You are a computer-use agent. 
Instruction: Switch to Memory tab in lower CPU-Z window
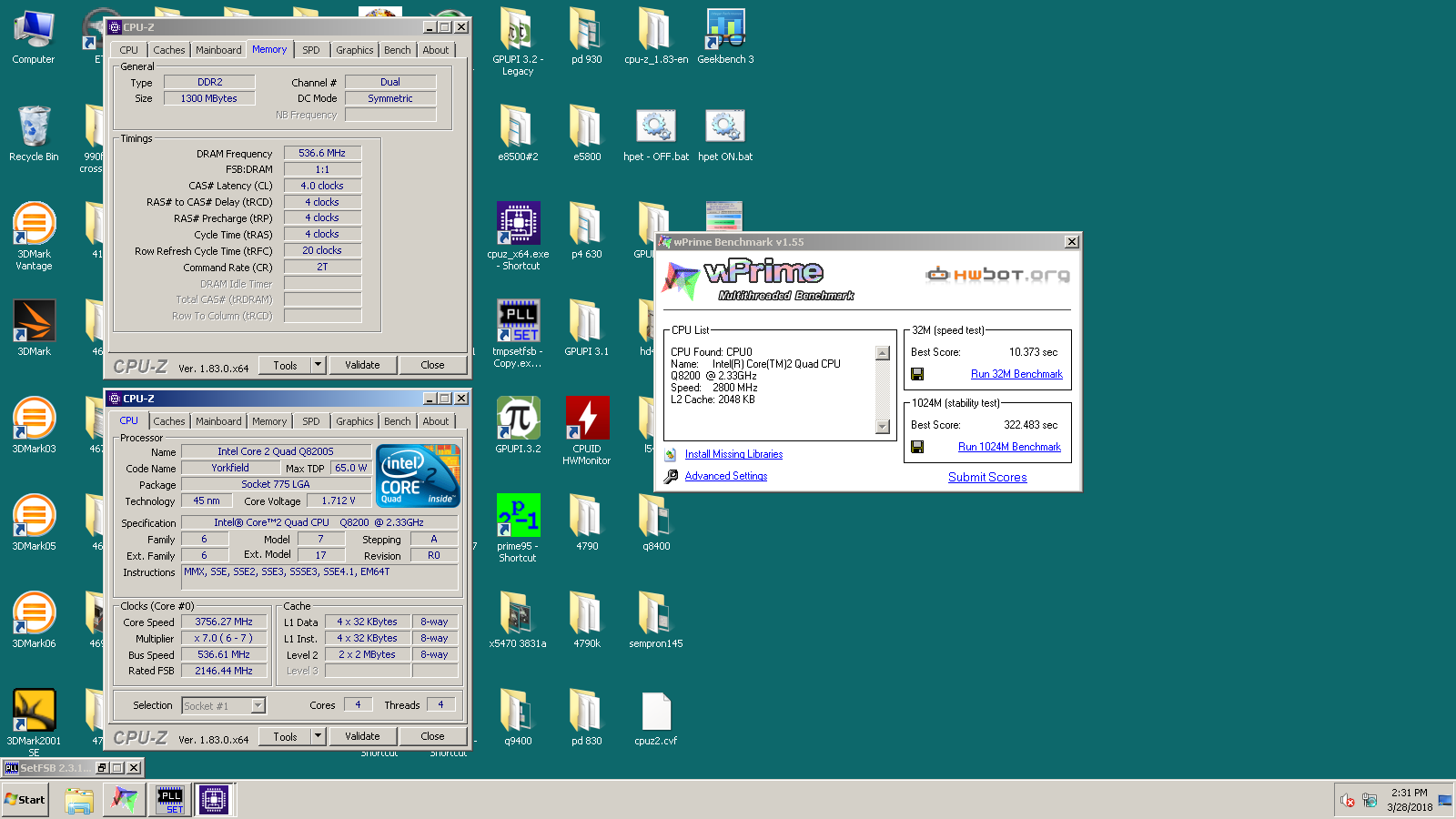[x=269, y=421]
